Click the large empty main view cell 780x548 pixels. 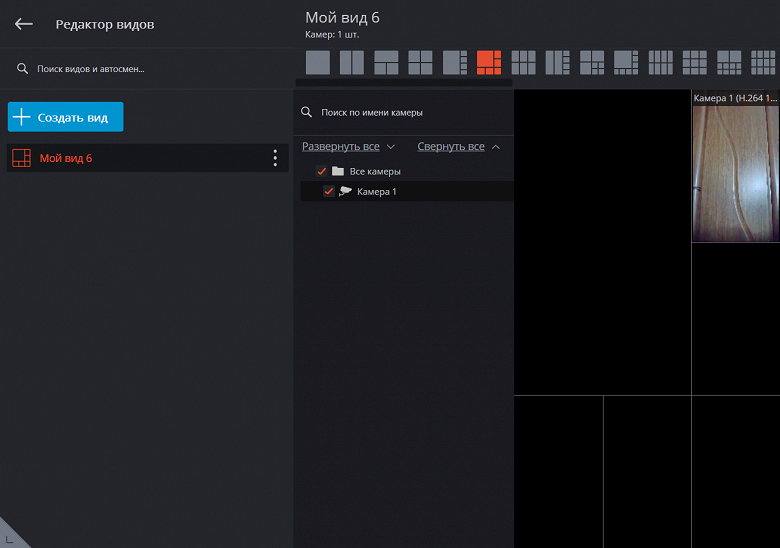[602, 242]
